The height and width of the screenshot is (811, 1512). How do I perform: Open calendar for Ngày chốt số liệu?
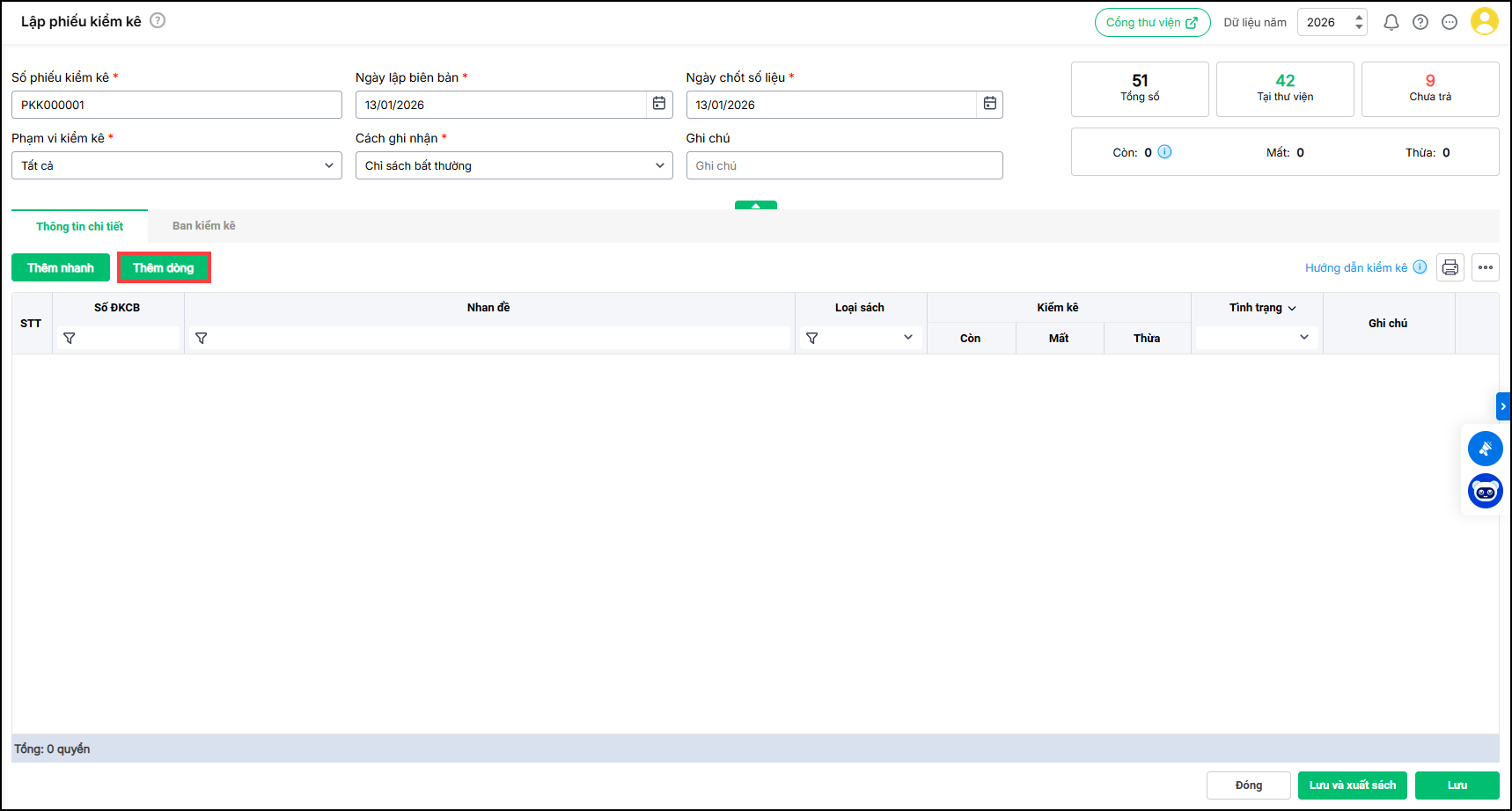tap(989, 104)
